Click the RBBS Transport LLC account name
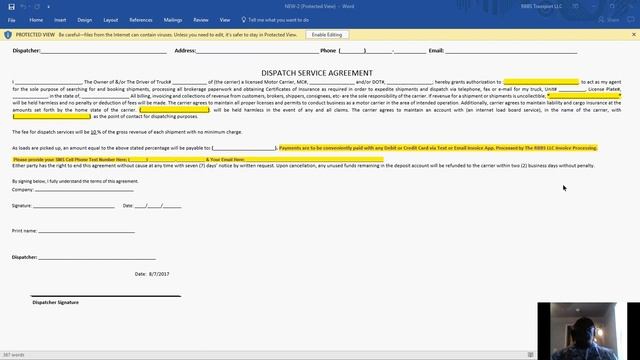Screen dimensions: 640x360 [541, 7]
